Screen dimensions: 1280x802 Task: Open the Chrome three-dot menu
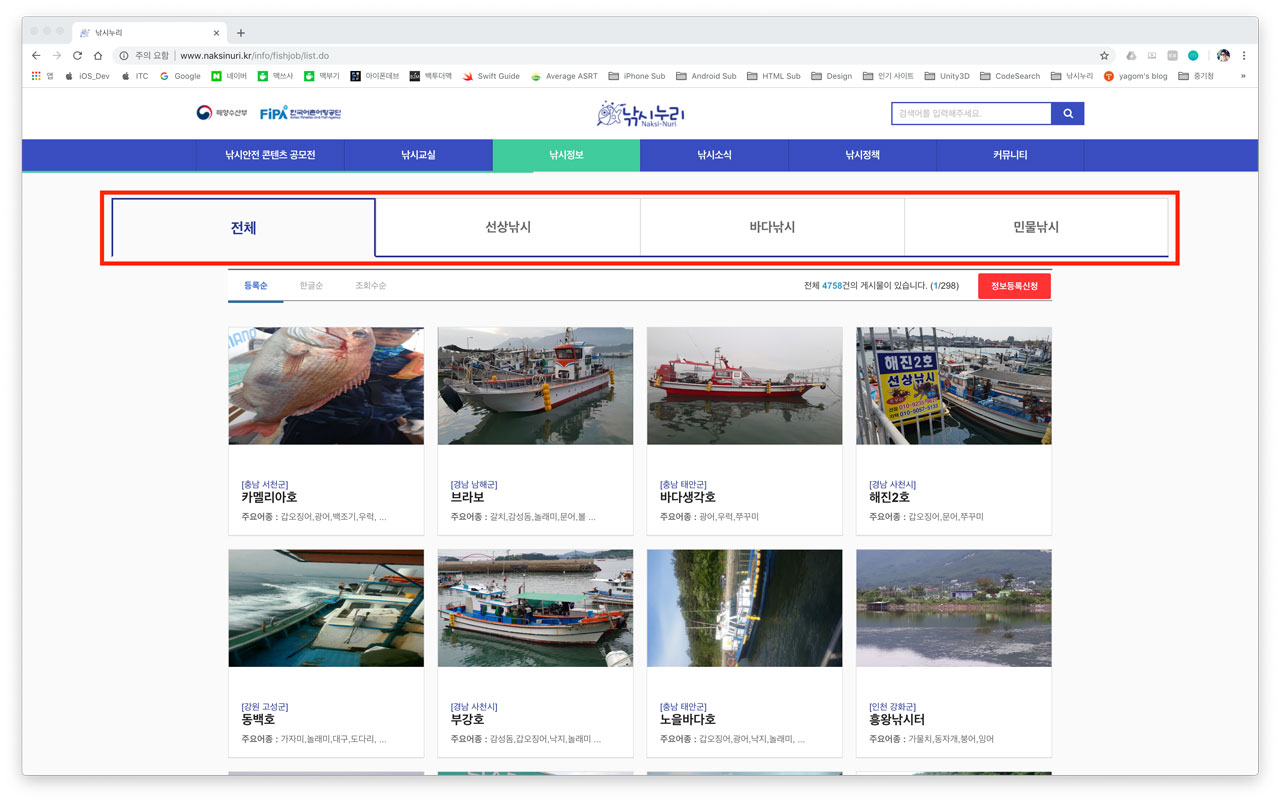click(1244, 56)
